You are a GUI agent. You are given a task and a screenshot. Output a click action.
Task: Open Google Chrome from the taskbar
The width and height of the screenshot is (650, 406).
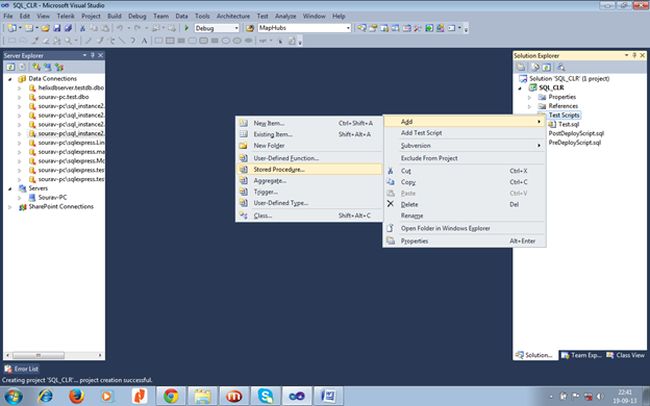click(171, 396)
